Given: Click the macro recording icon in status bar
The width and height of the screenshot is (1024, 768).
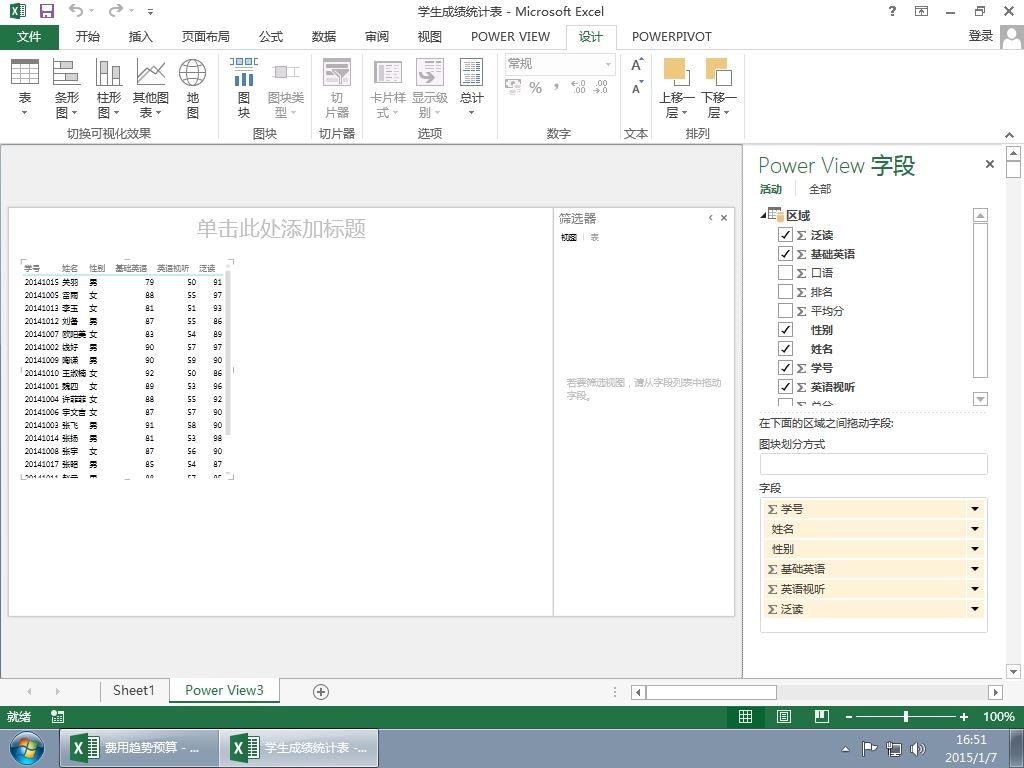Looking at the screenshot, I should pyautogui.click(x=57, y=716).
